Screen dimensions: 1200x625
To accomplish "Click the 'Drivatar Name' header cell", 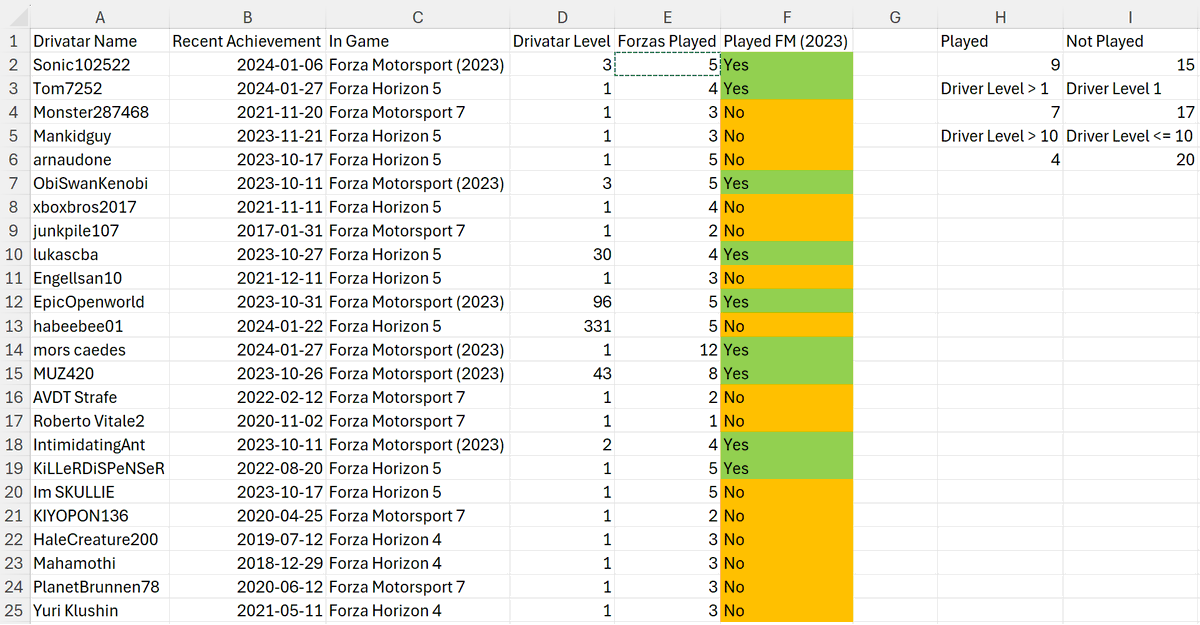I will 100,41.
